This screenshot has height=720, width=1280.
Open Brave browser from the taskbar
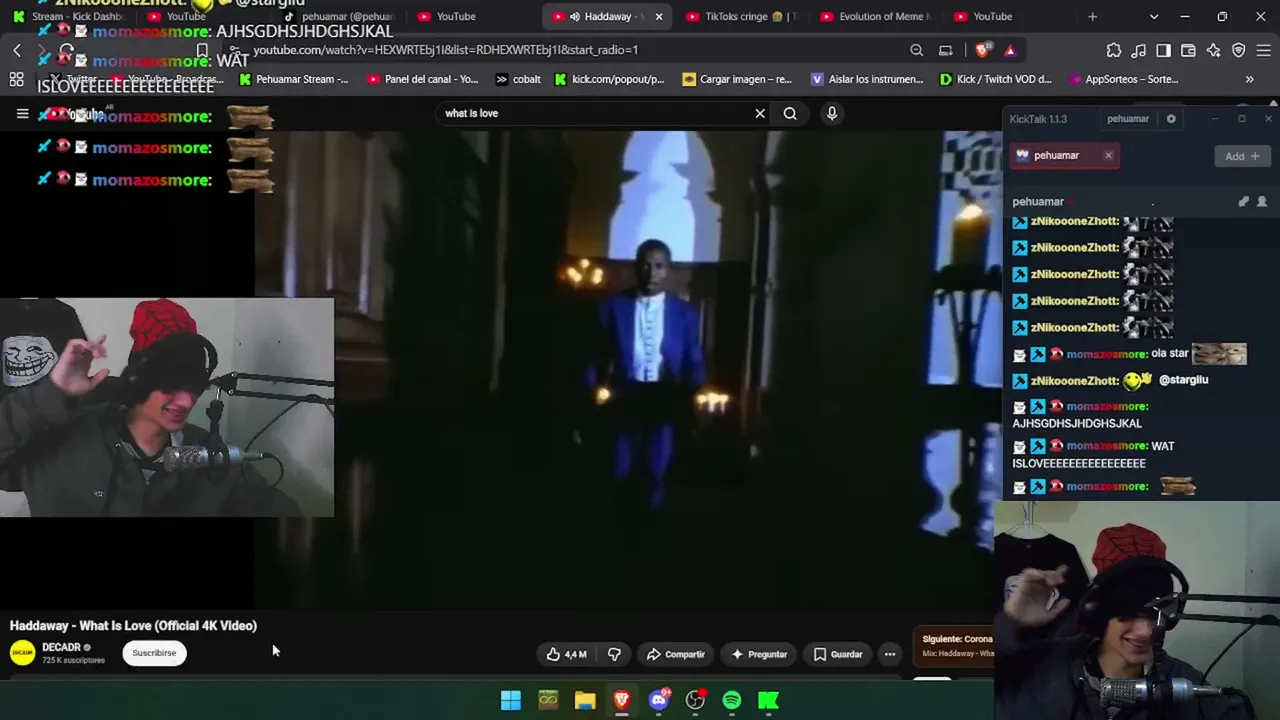[x=621, y=700]
